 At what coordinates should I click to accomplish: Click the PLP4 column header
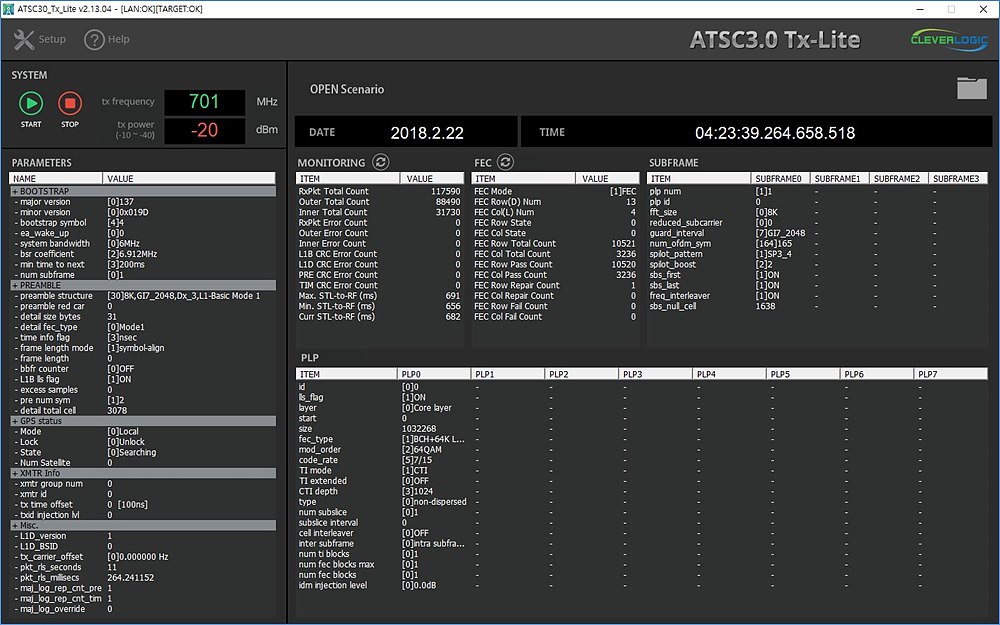pyautogui.click(x=729, y=374)
